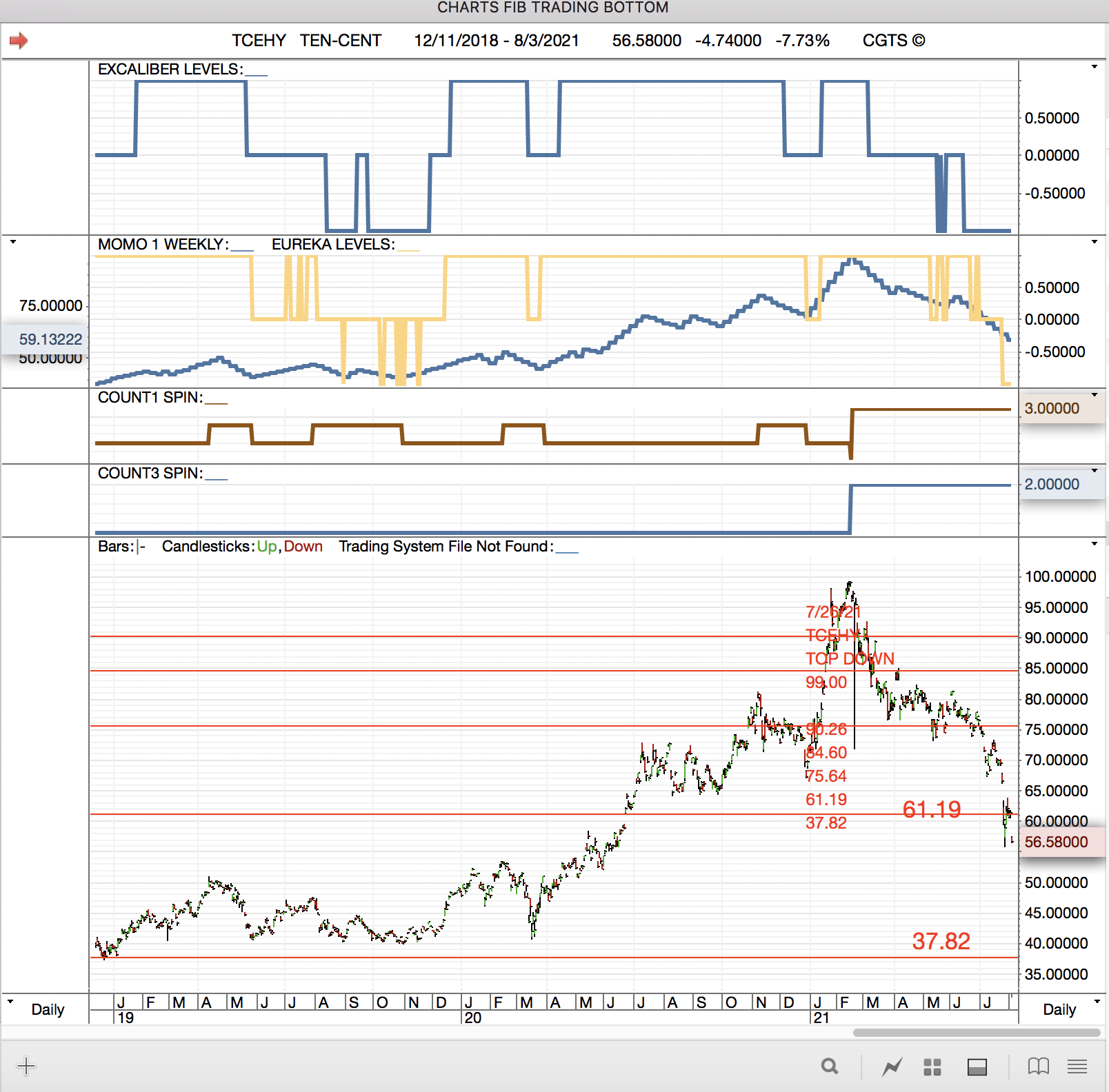Expand the Momo pane left-side arrow

12,242
